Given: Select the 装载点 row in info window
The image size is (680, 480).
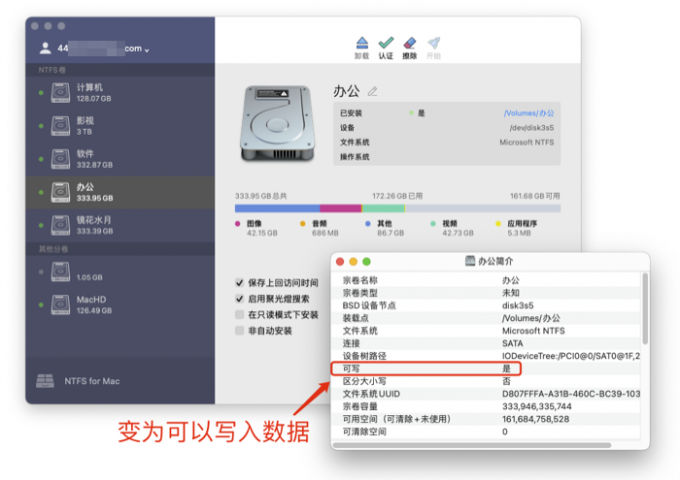Looking at the screenshot, I should point(487,318).
